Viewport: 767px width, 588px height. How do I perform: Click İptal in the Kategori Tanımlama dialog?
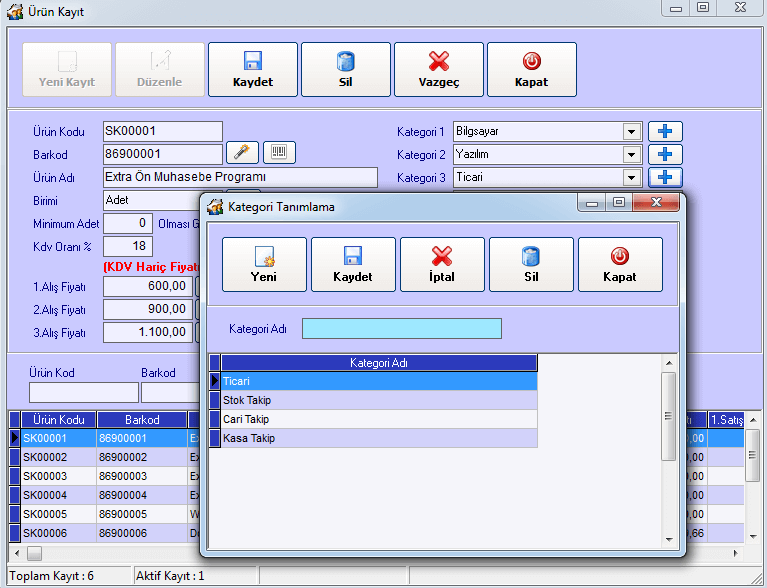click(x=442, y=265)
